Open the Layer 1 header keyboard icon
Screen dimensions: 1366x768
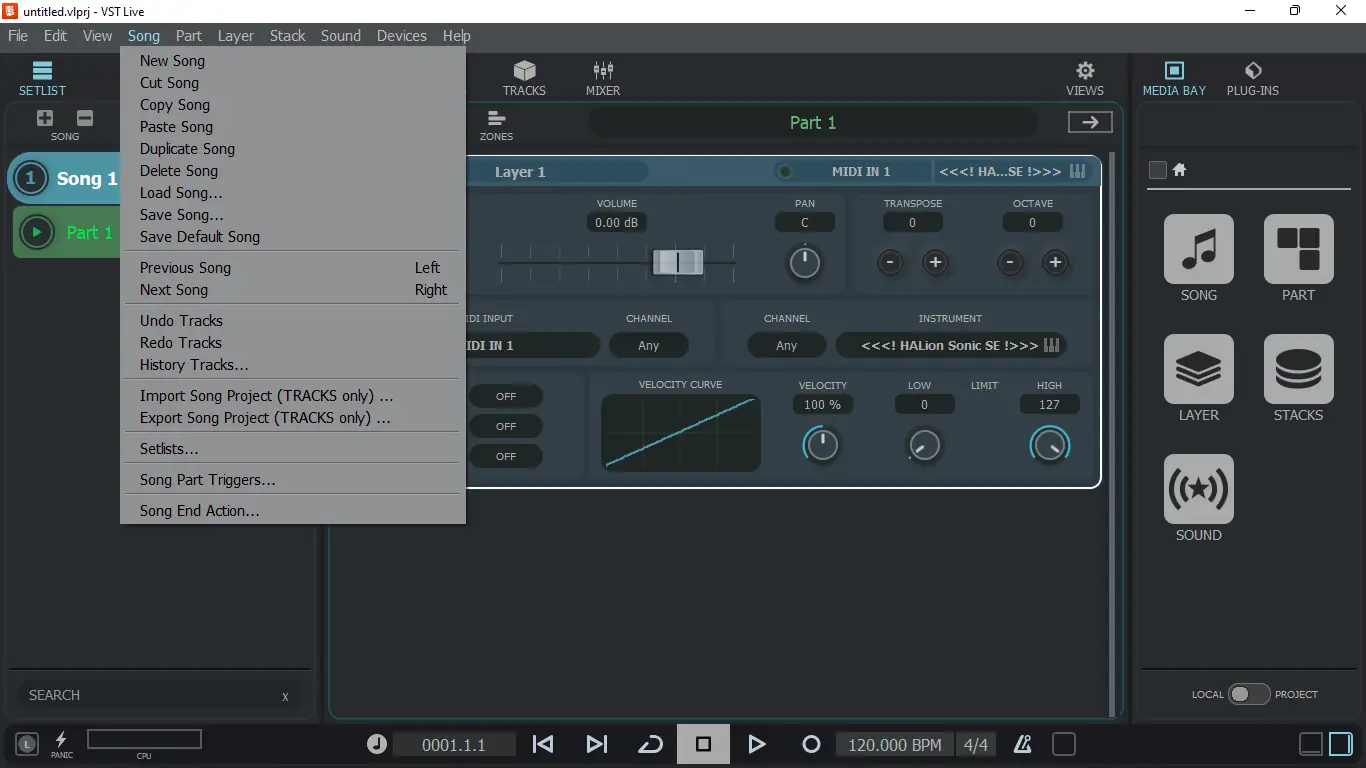pos(1078,171)
